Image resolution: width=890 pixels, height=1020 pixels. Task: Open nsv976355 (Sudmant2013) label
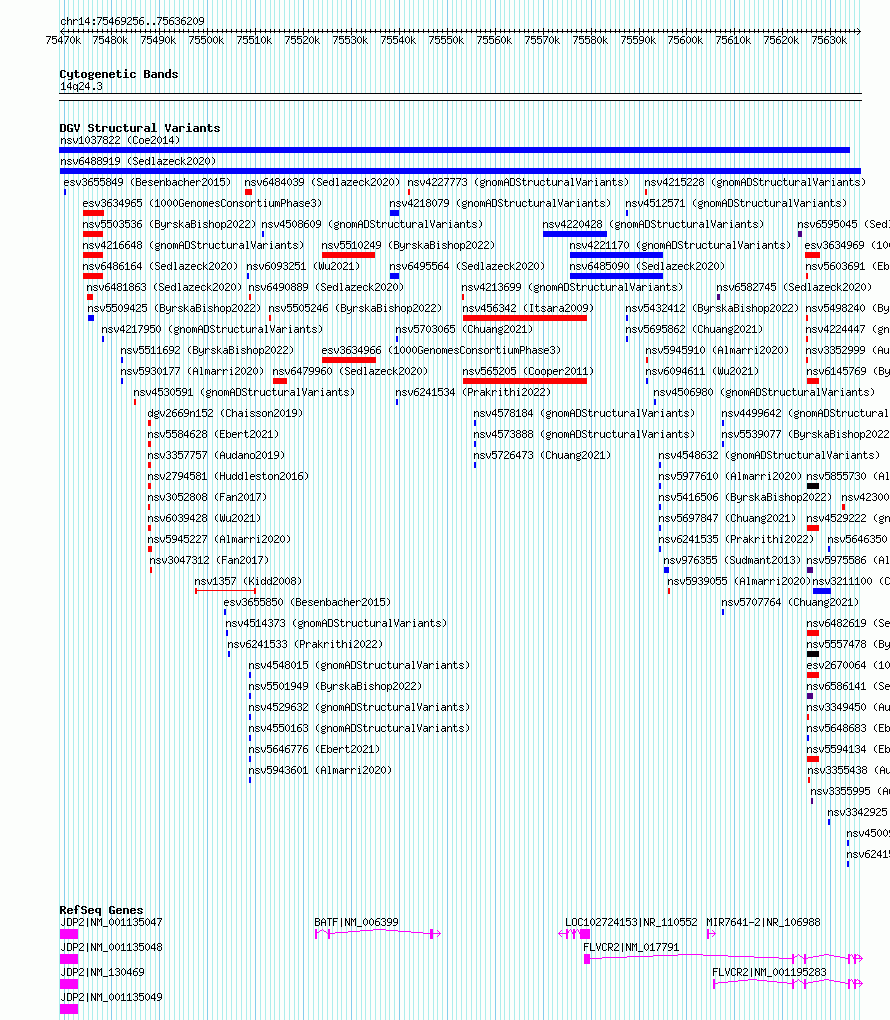tap(732, 560)
